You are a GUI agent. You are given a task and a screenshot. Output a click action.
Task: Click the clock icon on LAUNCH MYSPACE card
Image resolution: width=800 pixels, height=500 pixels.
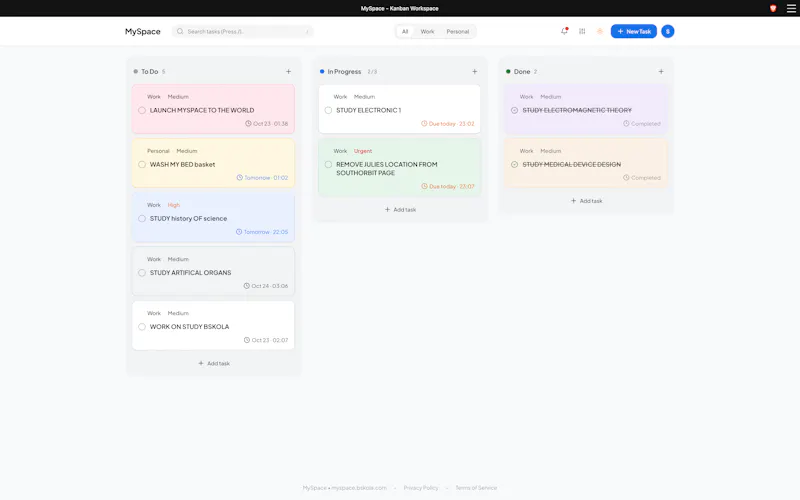click(x=248, y=123)
